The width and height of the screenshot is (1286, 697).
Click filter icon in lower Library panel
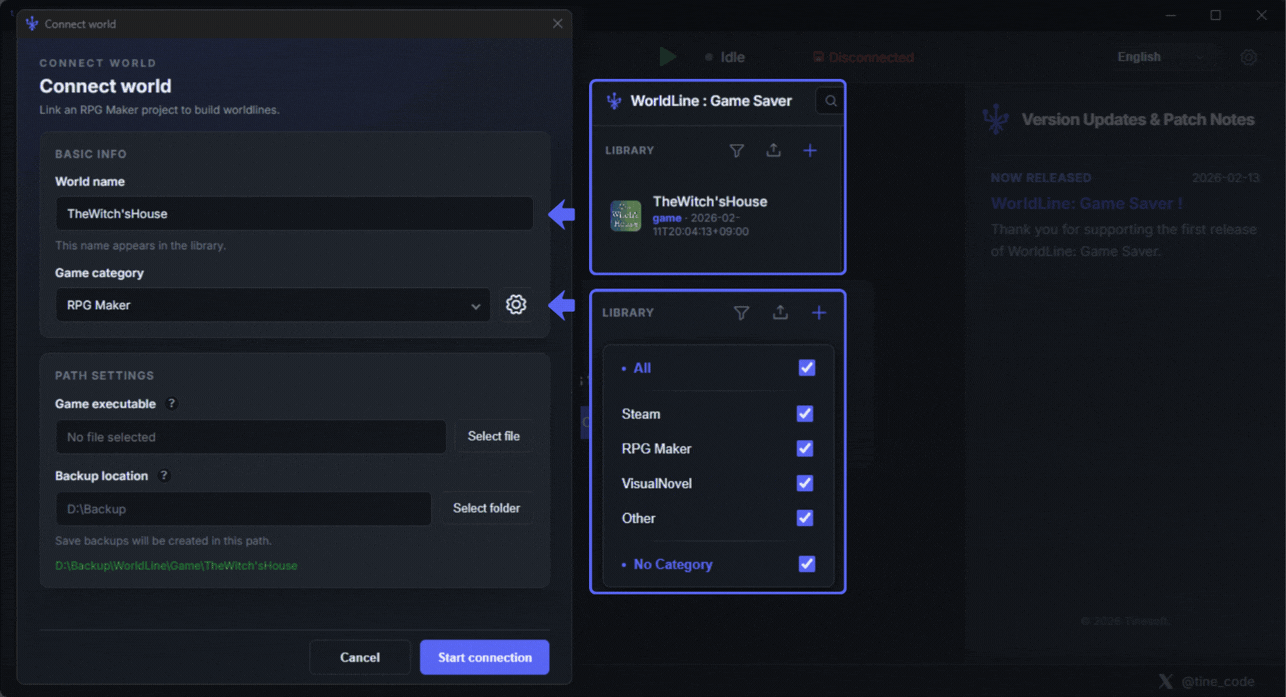742,313
